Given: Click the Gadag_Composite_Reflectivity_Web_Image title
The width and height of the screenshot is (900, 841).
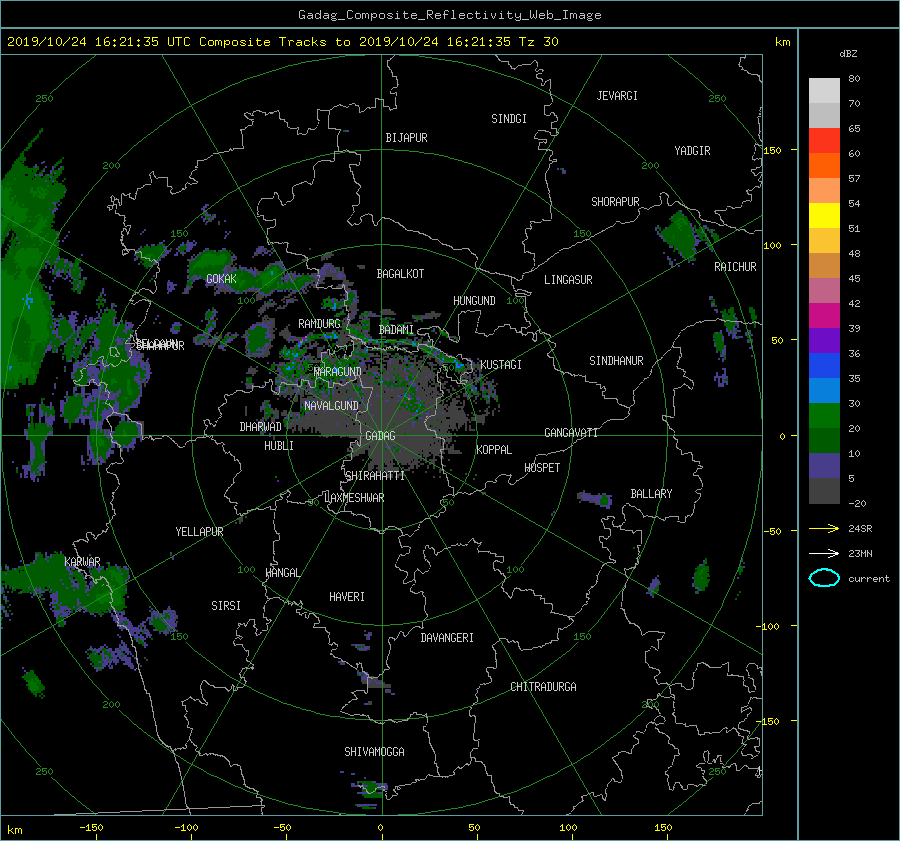Looking at the screenshot, I should 449,15.
